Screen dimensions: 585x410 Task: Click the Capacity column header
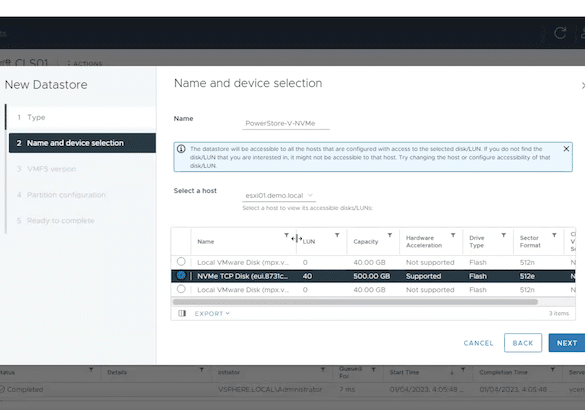tap(366, 241)
